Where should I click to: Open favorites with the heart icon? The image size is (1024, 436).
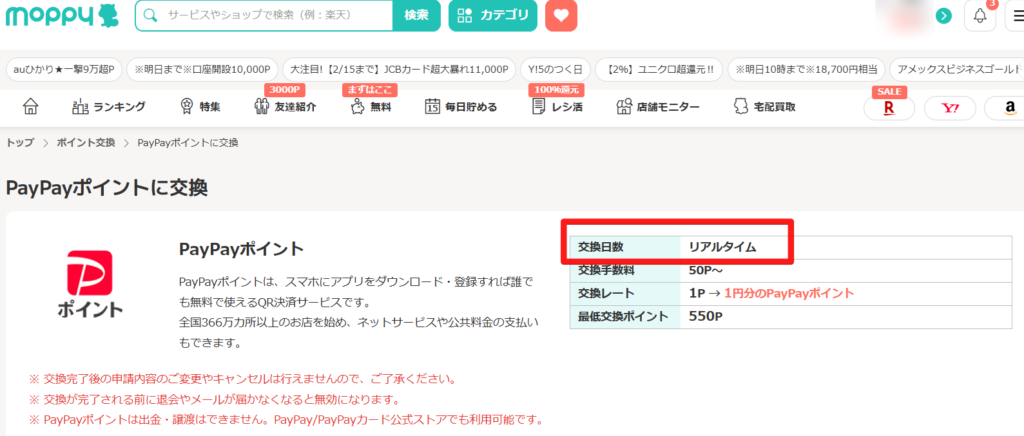point(561,15)
